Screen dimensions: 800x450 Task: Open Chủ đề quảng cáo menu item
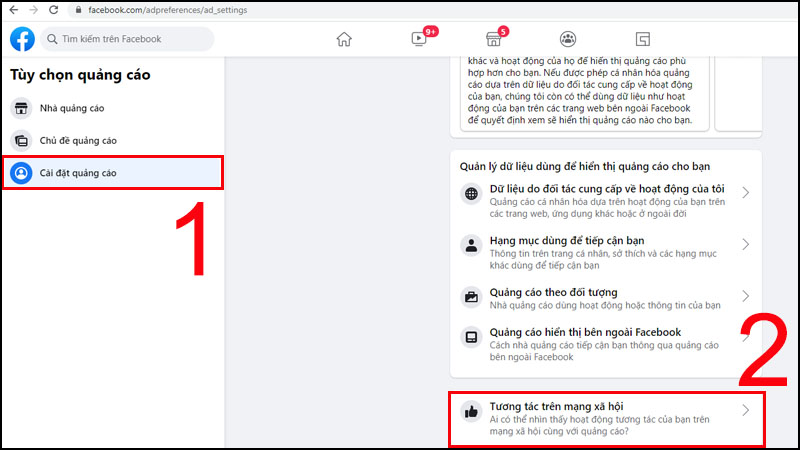[113, 141]
